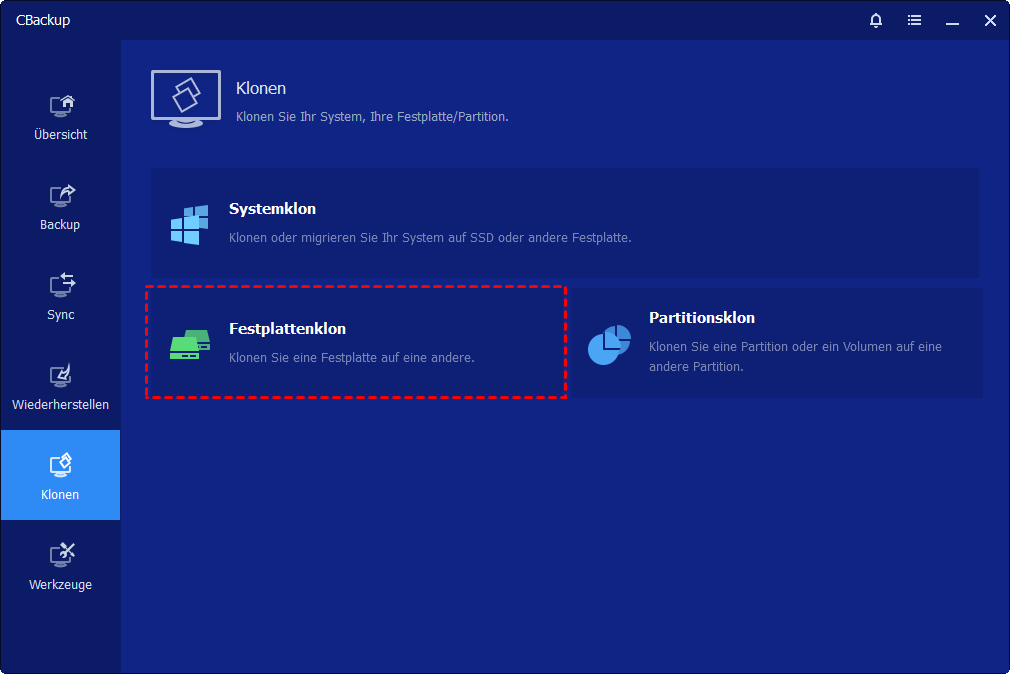Click the Übersicht house-monitor icon in sidebar

pyautogui.click(x=61, y=105)
